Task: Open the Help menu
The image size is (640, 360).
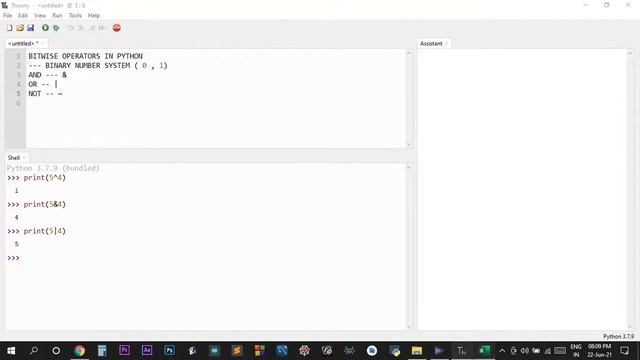Action: [x=94, y=16]
